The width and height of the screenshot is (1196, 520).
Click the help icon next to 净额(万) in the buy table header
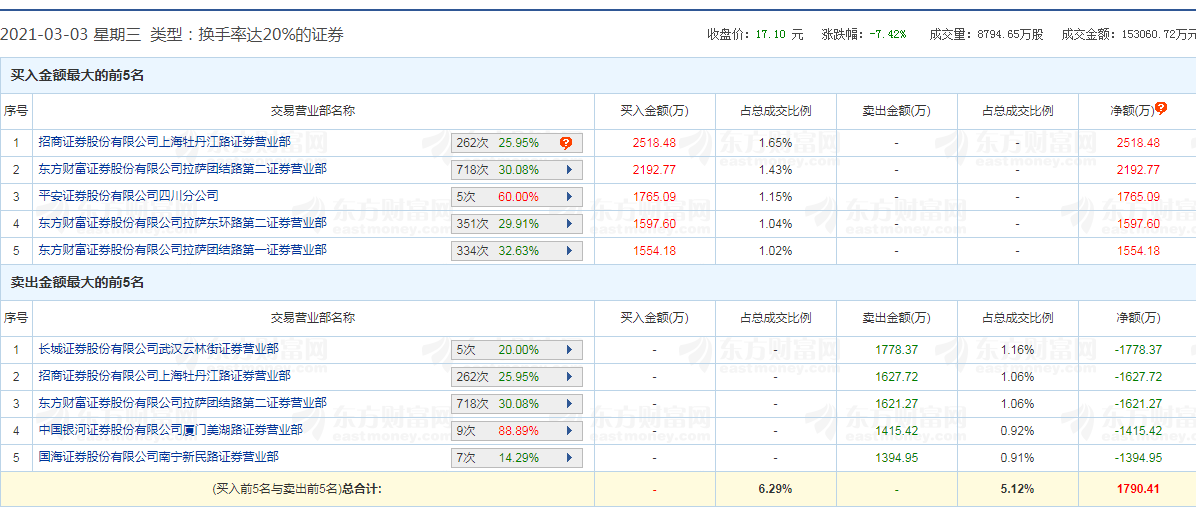1161,108
